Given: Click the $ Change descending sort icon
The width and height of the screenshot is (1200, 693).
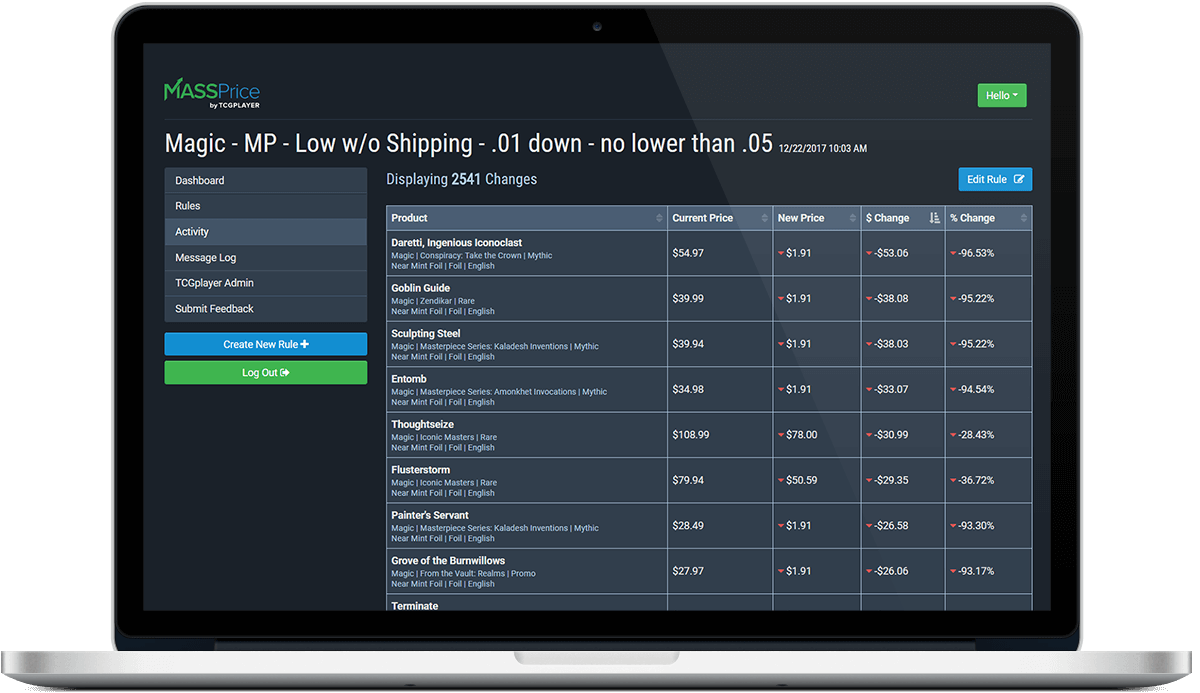Looking at the screenshot, I should click(934, 218).
